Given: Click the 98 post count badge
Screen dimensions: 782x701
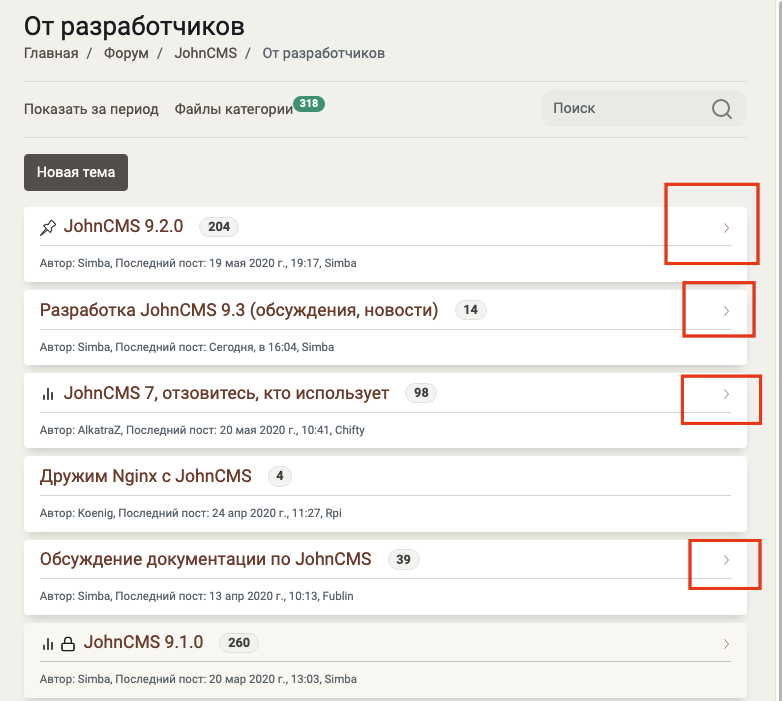Looking at the screenshot, I should pyautogui.click(x=421, y=393).
